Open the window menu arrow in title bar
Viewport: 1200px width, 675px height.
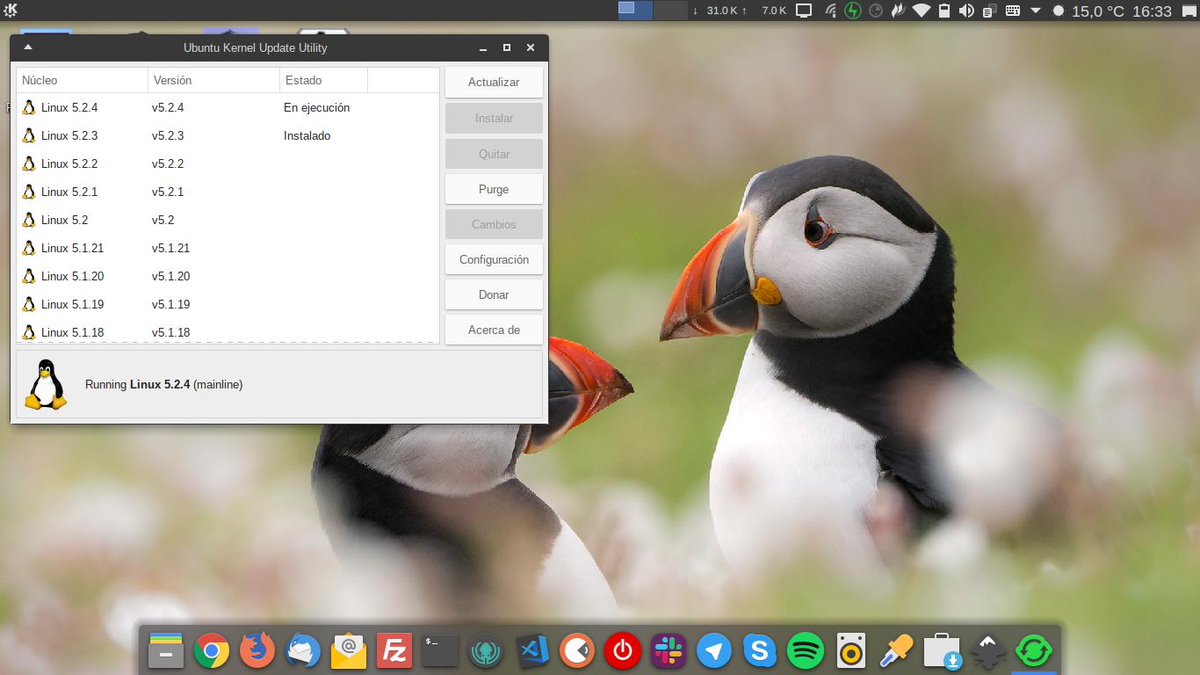click(x=28, y=47)
